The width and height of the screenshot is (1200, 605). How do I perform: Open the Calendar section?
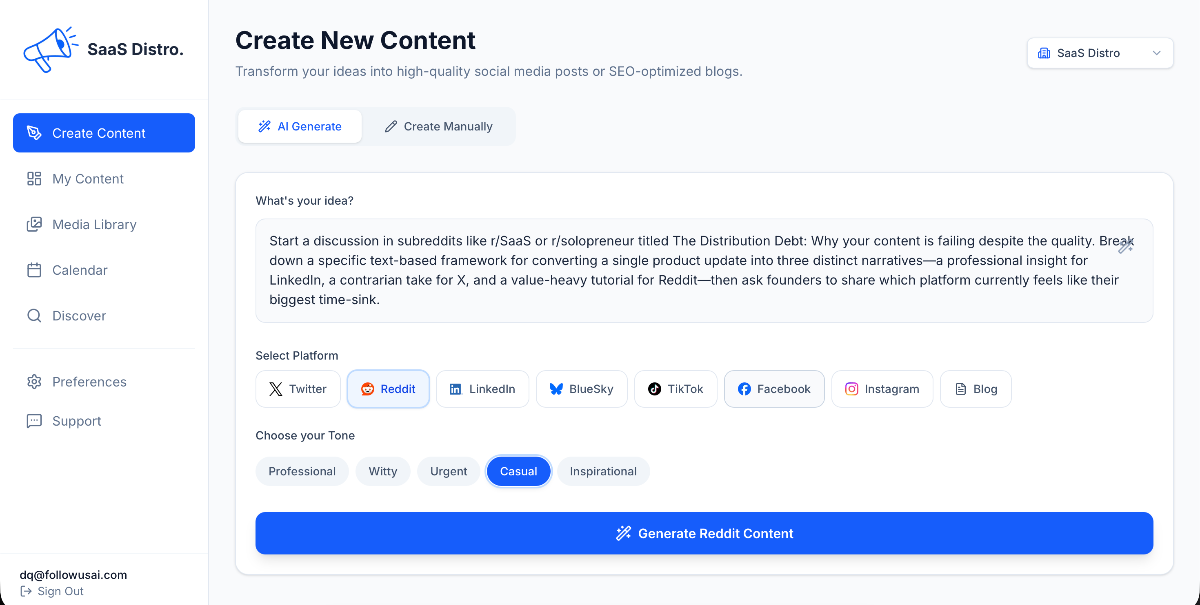pyautogui.click(x=80, y=270)
